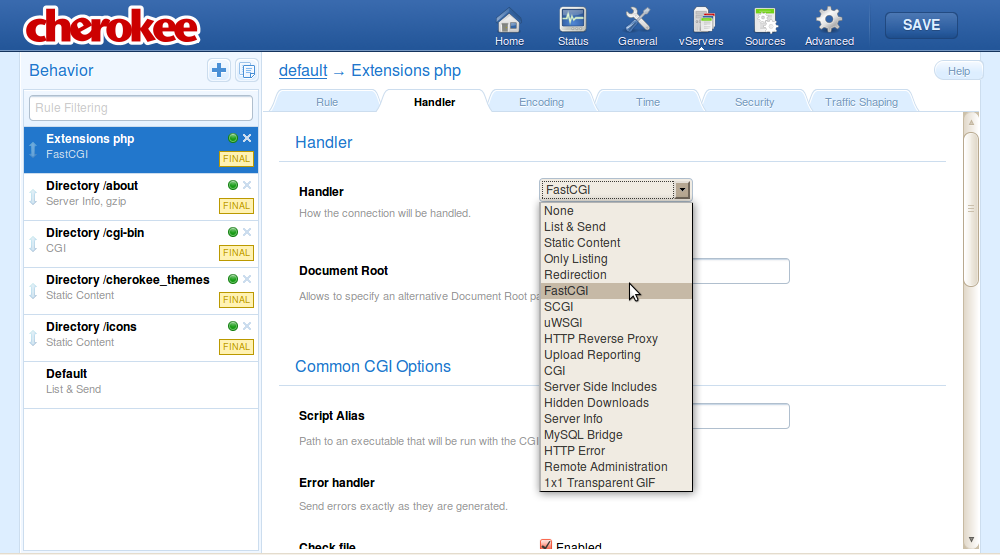Switch to the Rule tab
1000x555 pixels.
click(327, 101)
